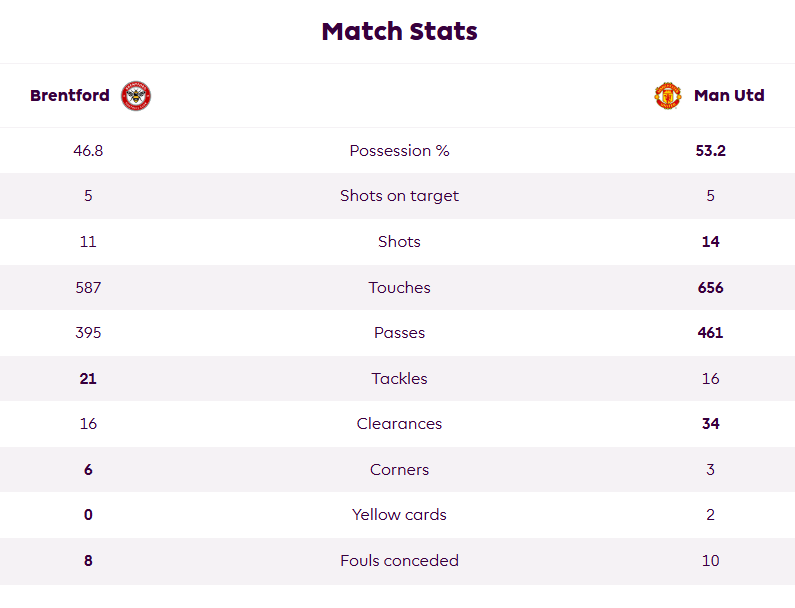Click the Touches row label
795x608 pixels.
[x=400, y=288]
